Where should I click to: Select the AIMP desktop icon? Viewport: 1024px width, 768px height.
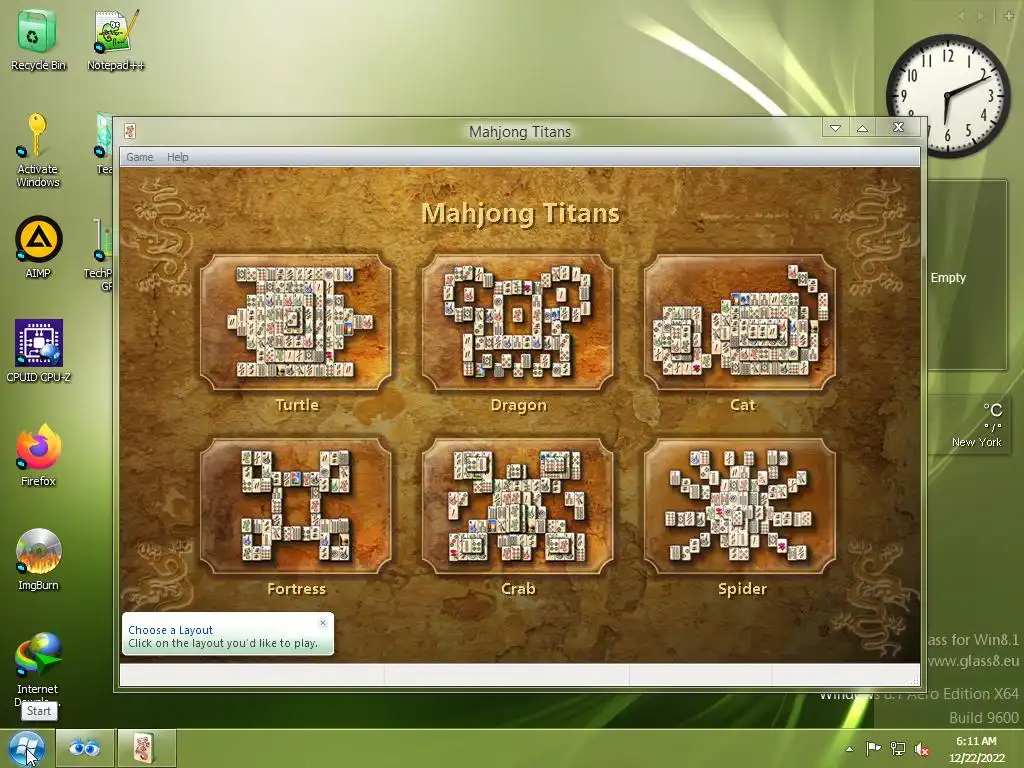click(38, 247)
